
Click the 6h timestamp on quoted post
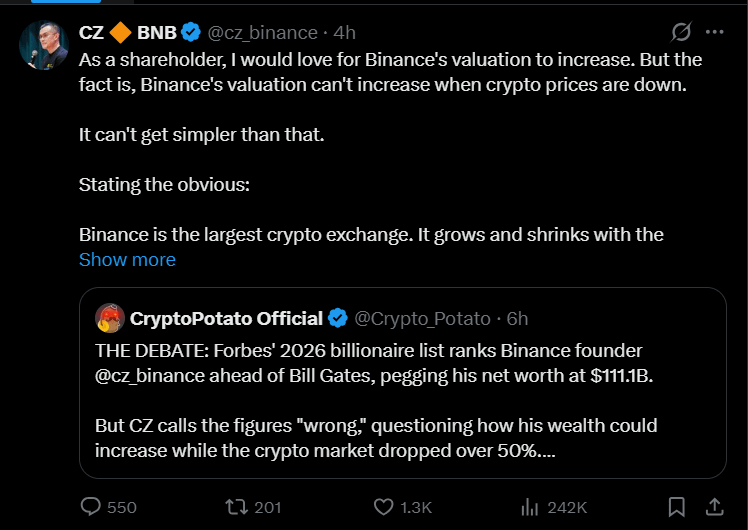tap(517, 318)
